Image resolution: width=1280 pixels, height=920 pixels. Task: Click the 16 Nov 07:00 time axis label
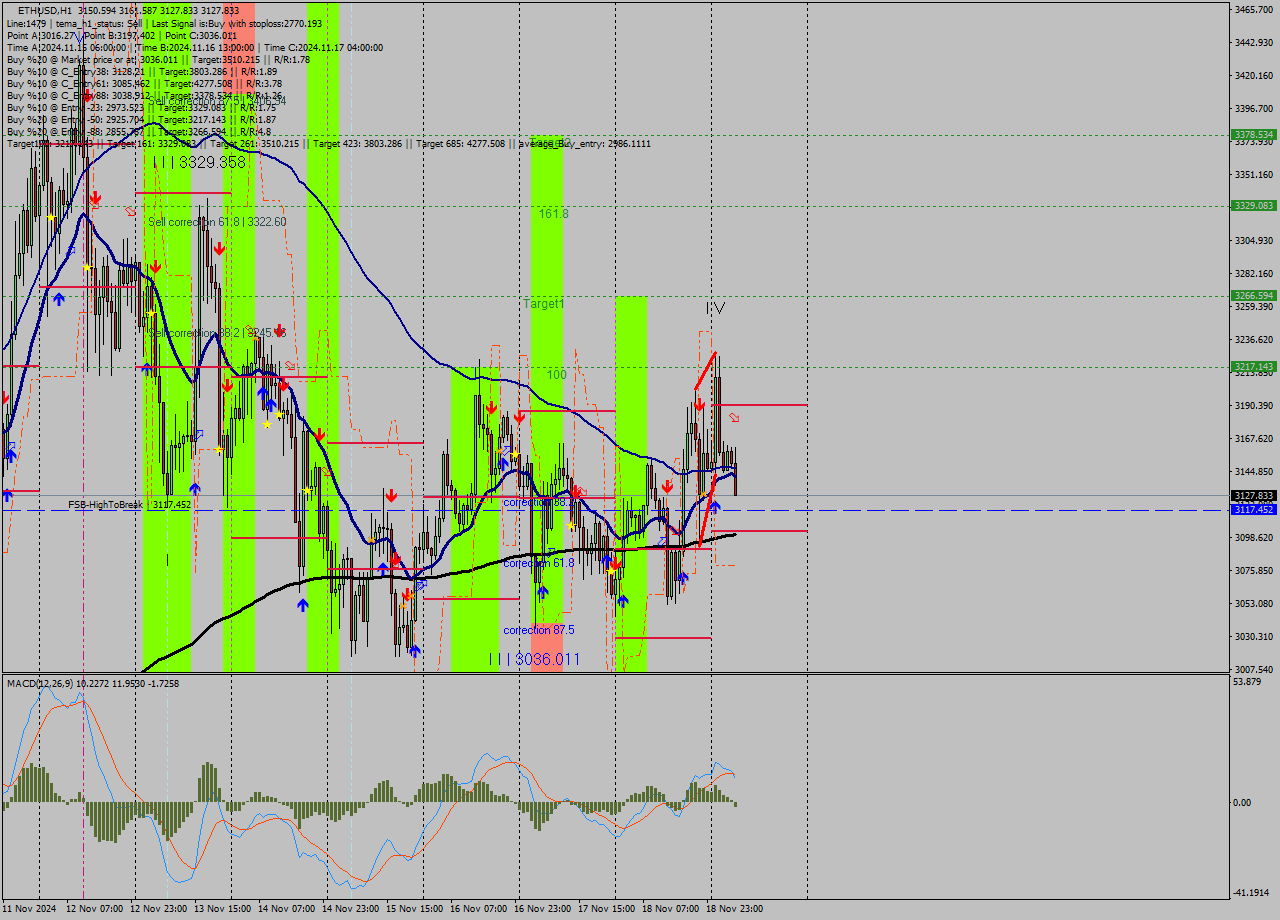click(479, 909)
